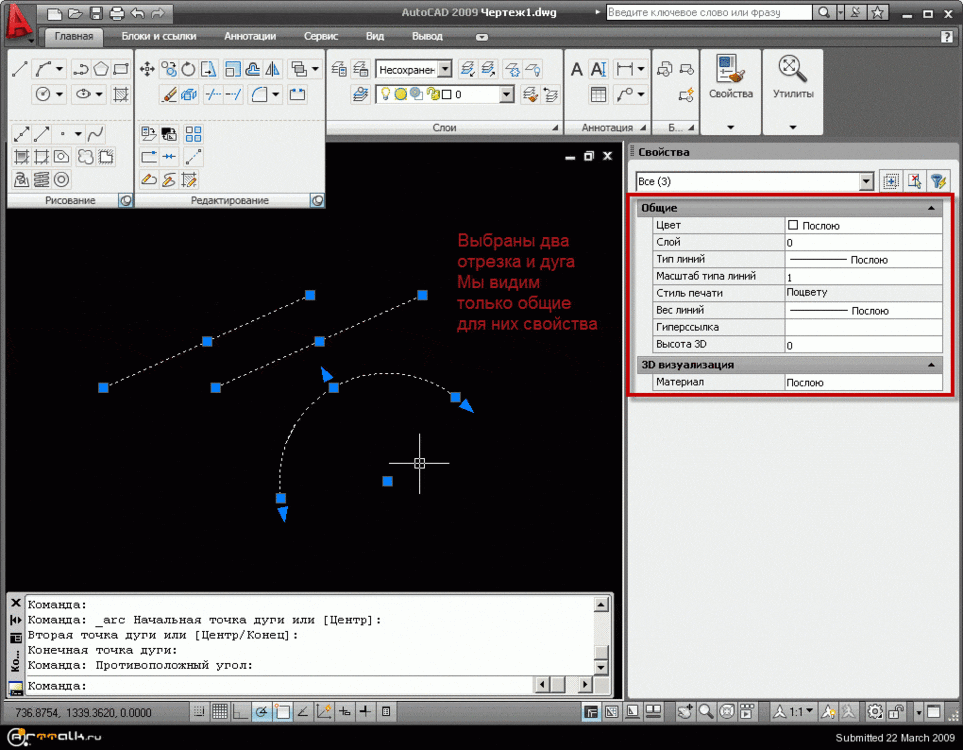Select the Revision Cloud tool
Screen dimensions: 963x750
(x=85, y=157)
